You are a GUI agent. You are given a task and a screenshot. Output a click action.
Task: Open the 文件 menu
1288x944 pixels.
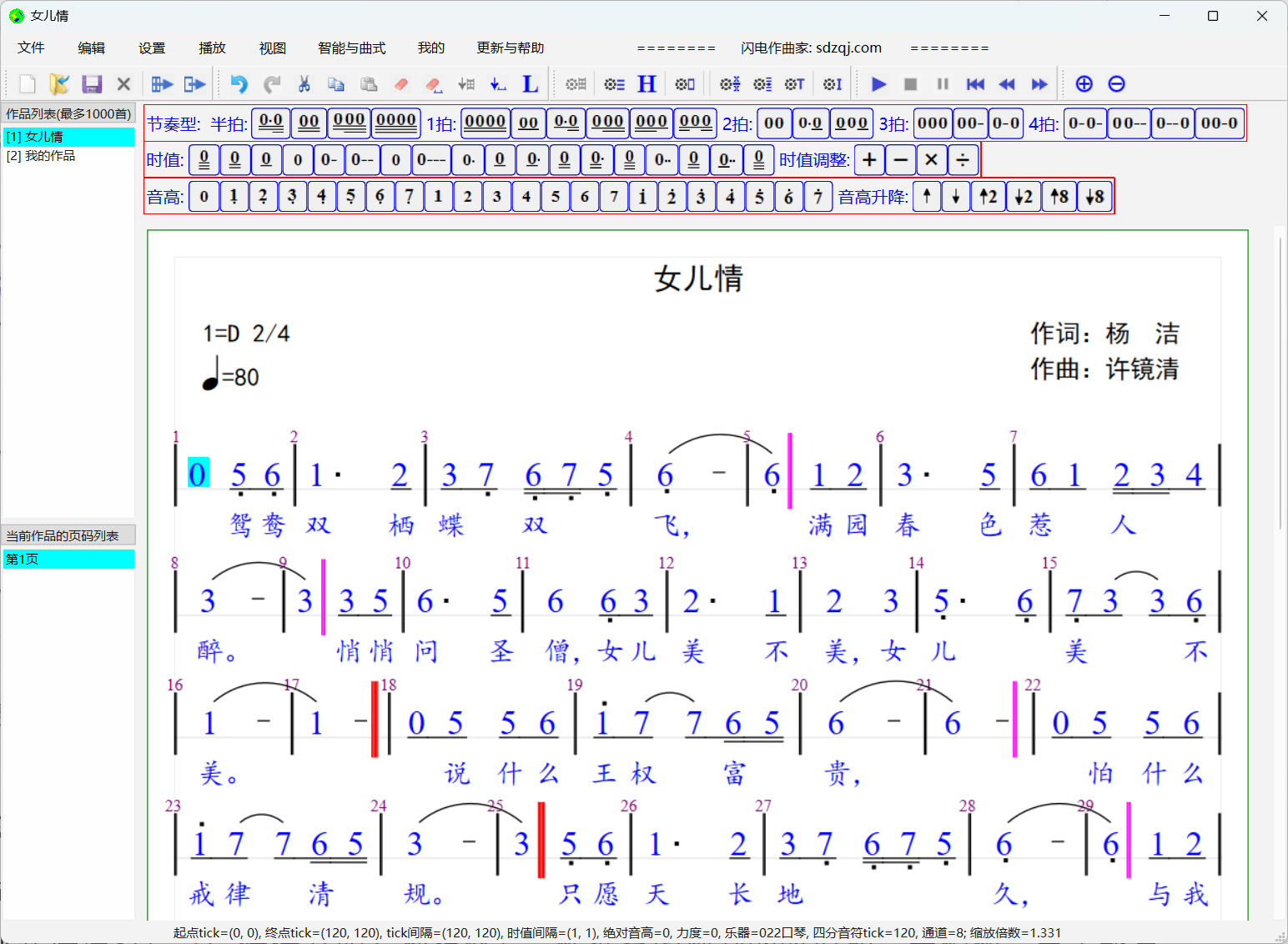tap(31, 48)
